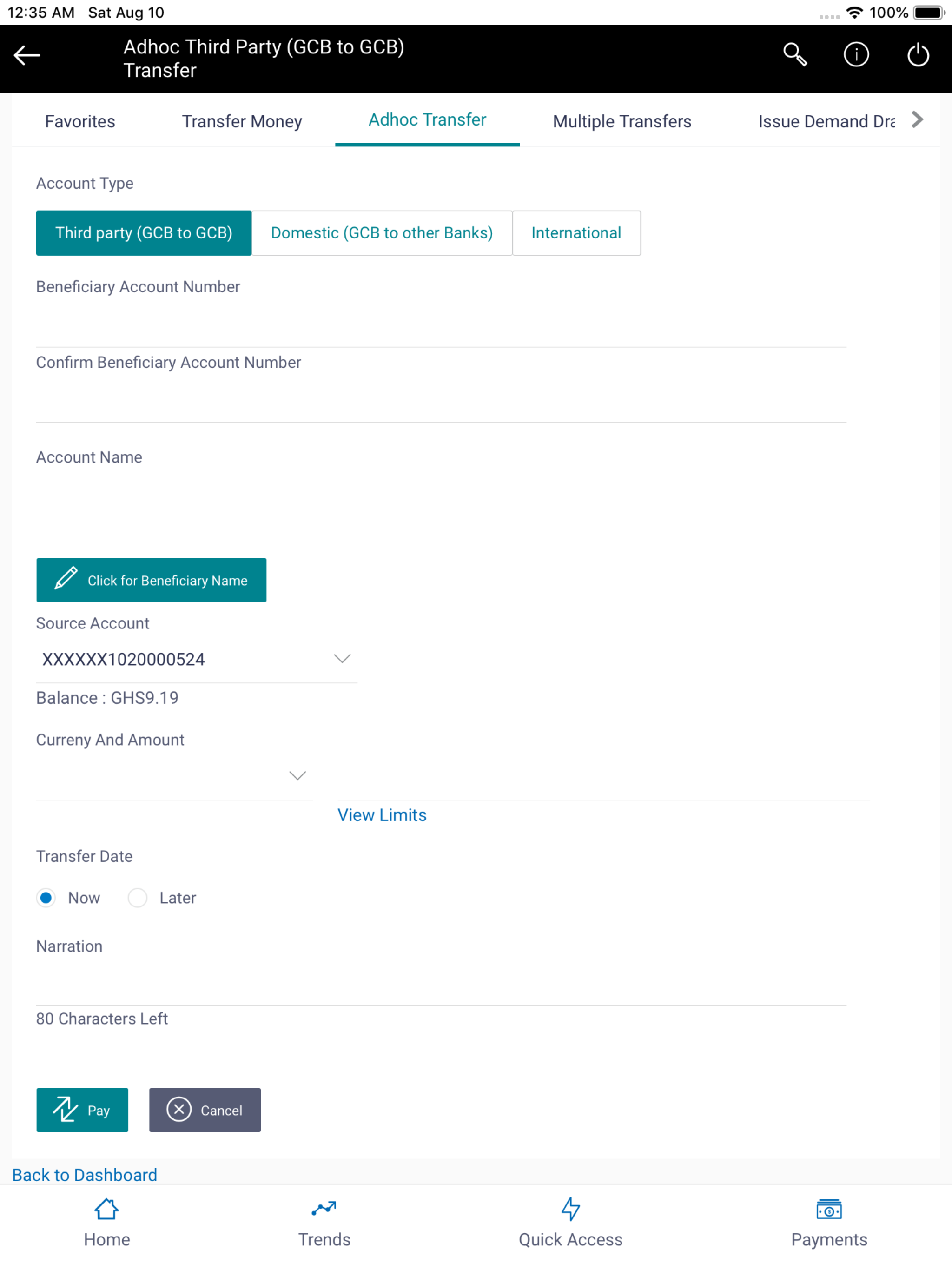This screenshot has height=1270, width=952.
Task: Select the Now transfer date option
Action: (x=46, y=897)
